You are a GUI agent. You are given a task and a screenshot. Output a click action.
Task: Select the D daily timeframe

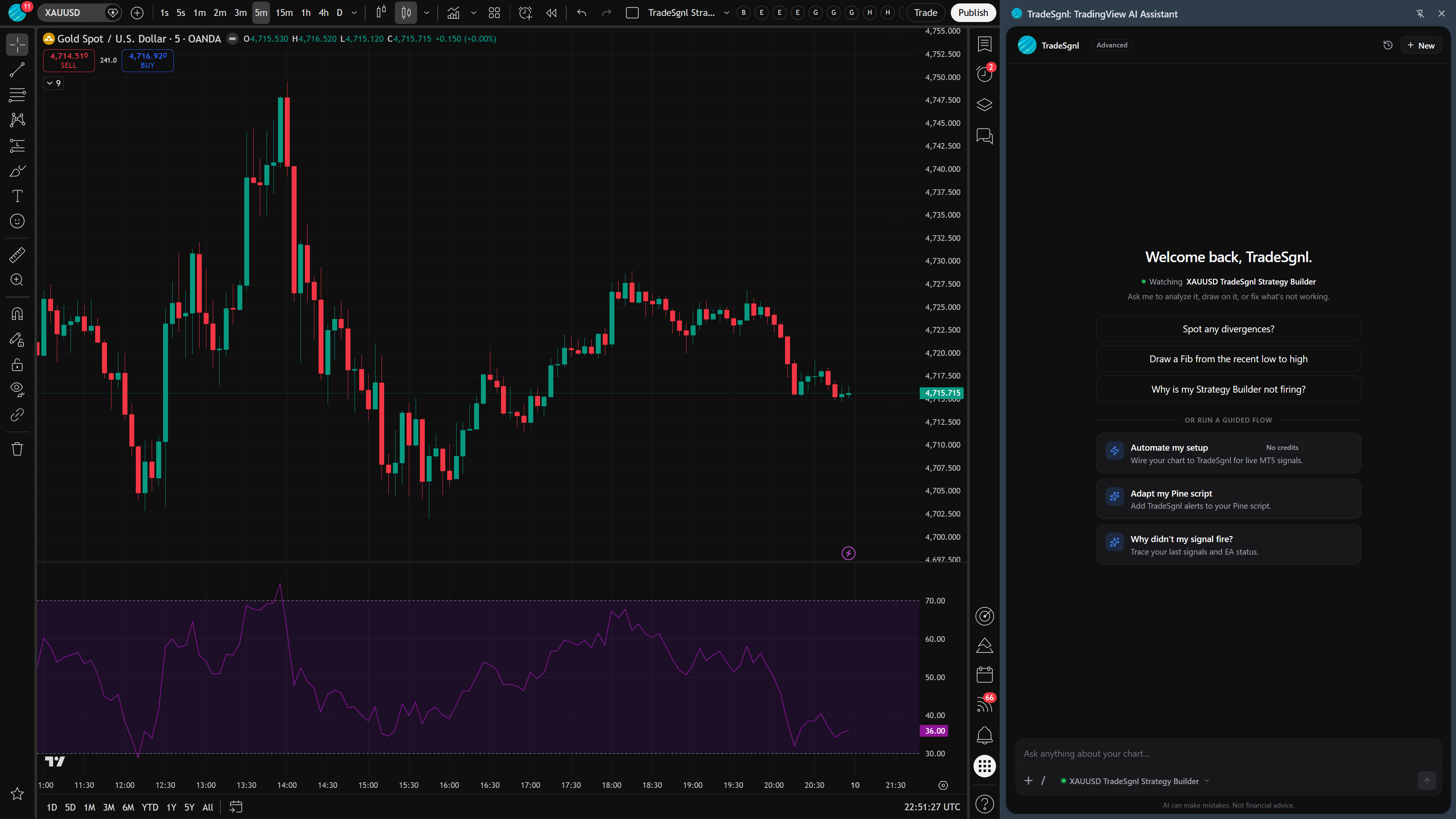point(340,13)
